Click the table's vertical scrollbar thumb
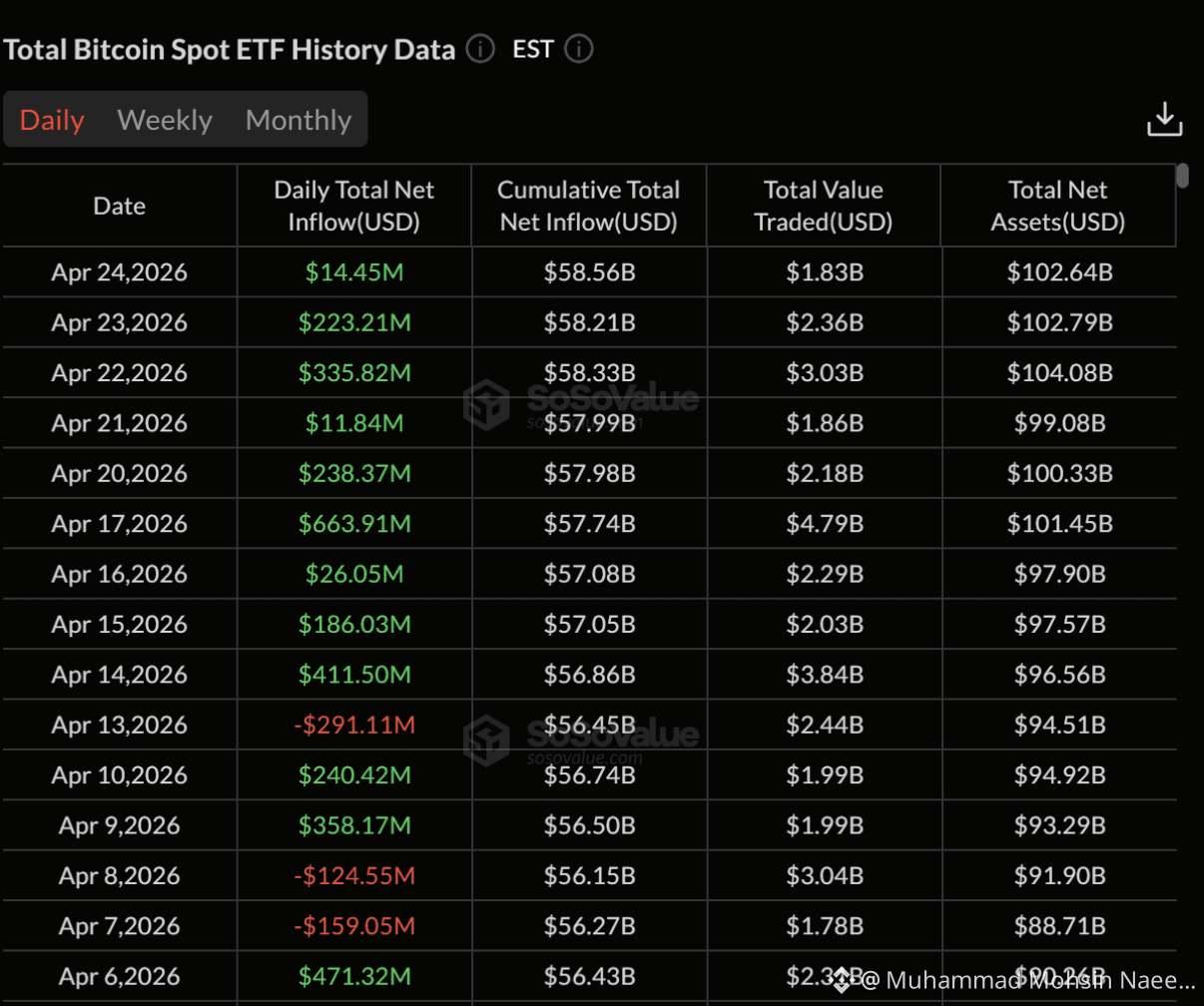The width and height of the screenshot is (1204, 1006). tap(1183, 176)
